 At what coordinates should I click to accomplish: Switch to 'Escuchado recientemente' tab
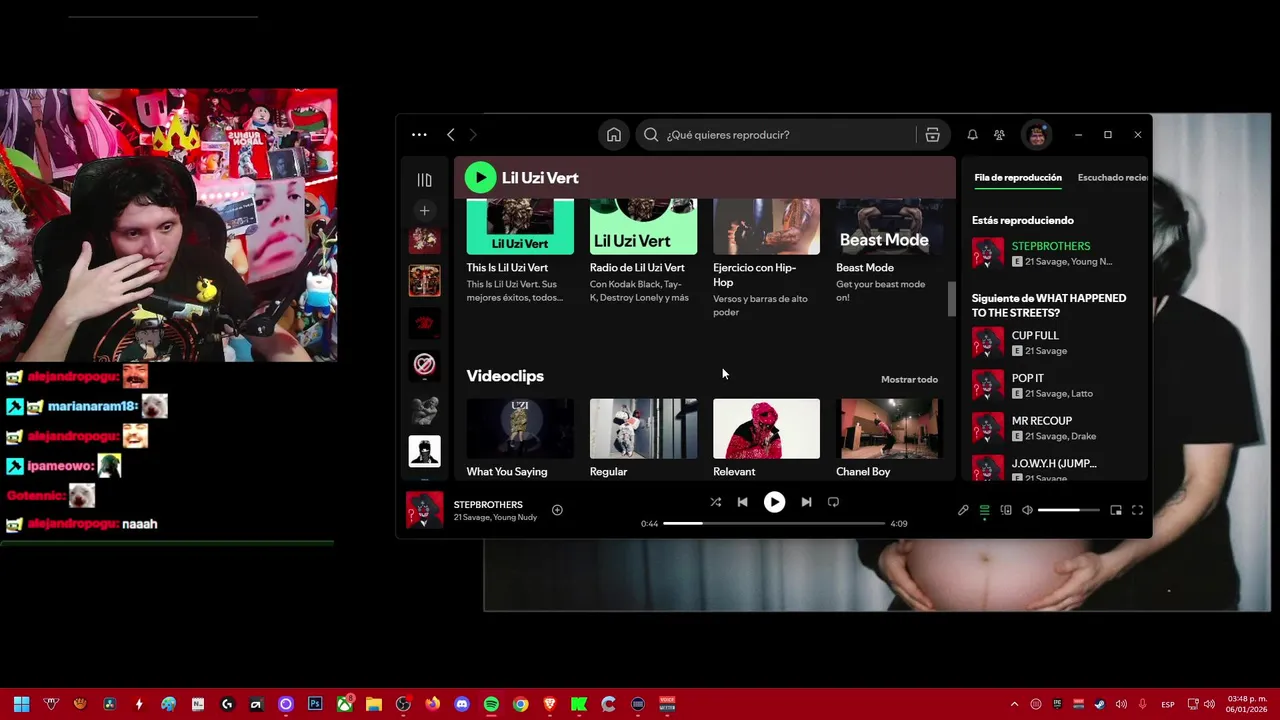1113,178
